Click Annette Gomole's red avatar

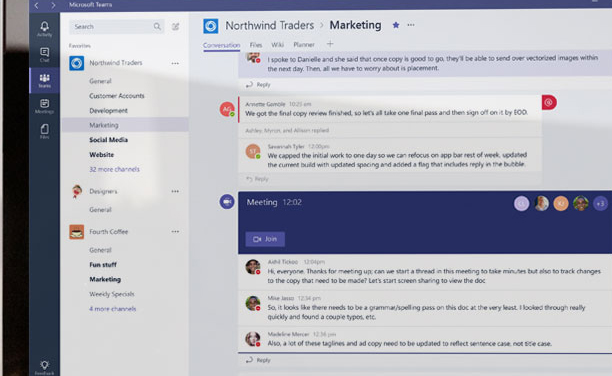pos(227,109)
